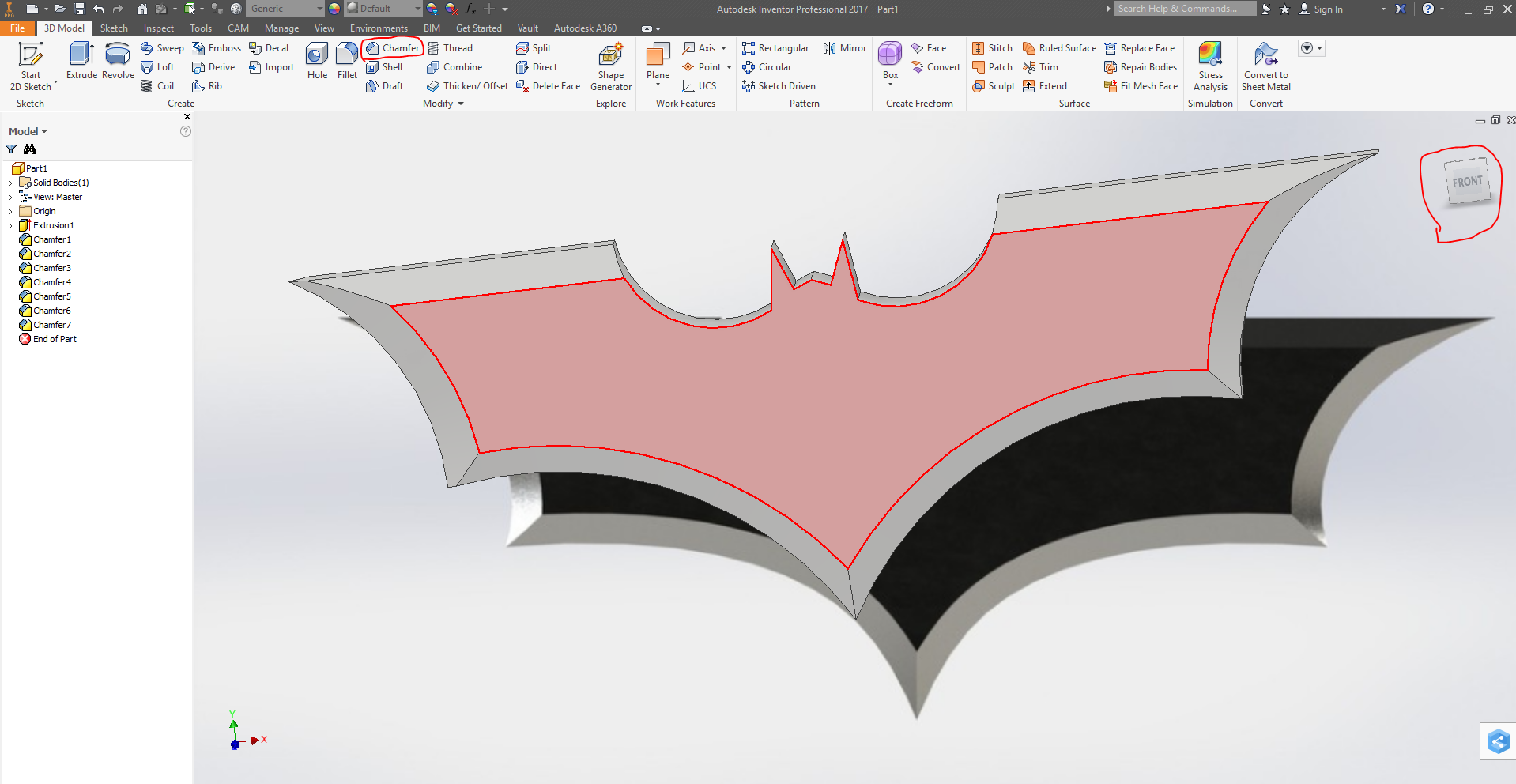Switch to the Environments tab
This screenshot has height=784, width=1516.
pyautogui.click(x=379, y=28)
